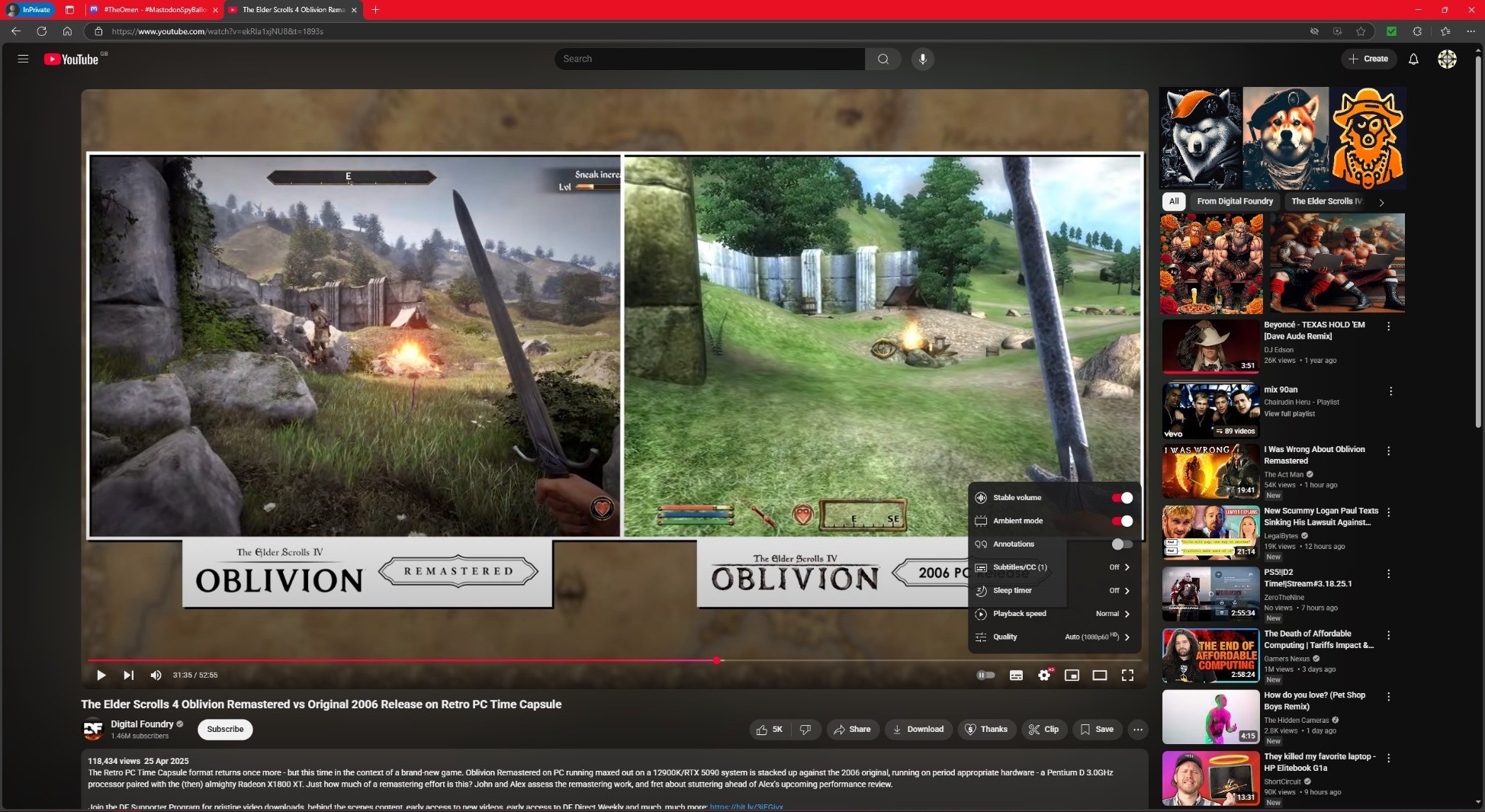The image size is (1485, 812).
Task: Open the HP Elitebook G1a video thumbnail
Action: [1210, 778]
